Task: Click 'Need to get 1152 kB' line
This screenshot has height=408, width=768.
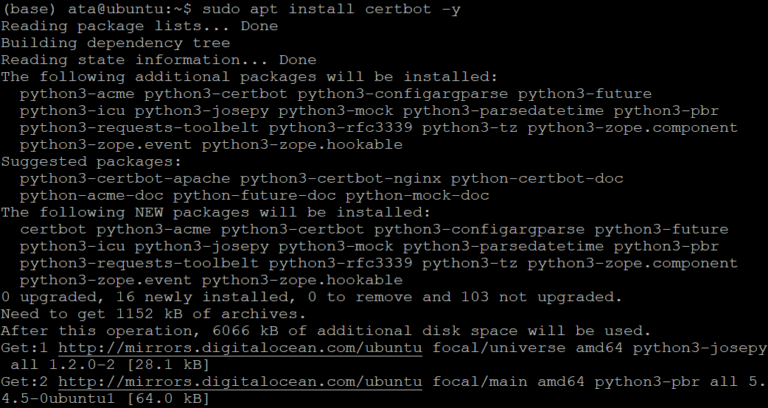Action: pyautogui.click(x=154, y=314)
